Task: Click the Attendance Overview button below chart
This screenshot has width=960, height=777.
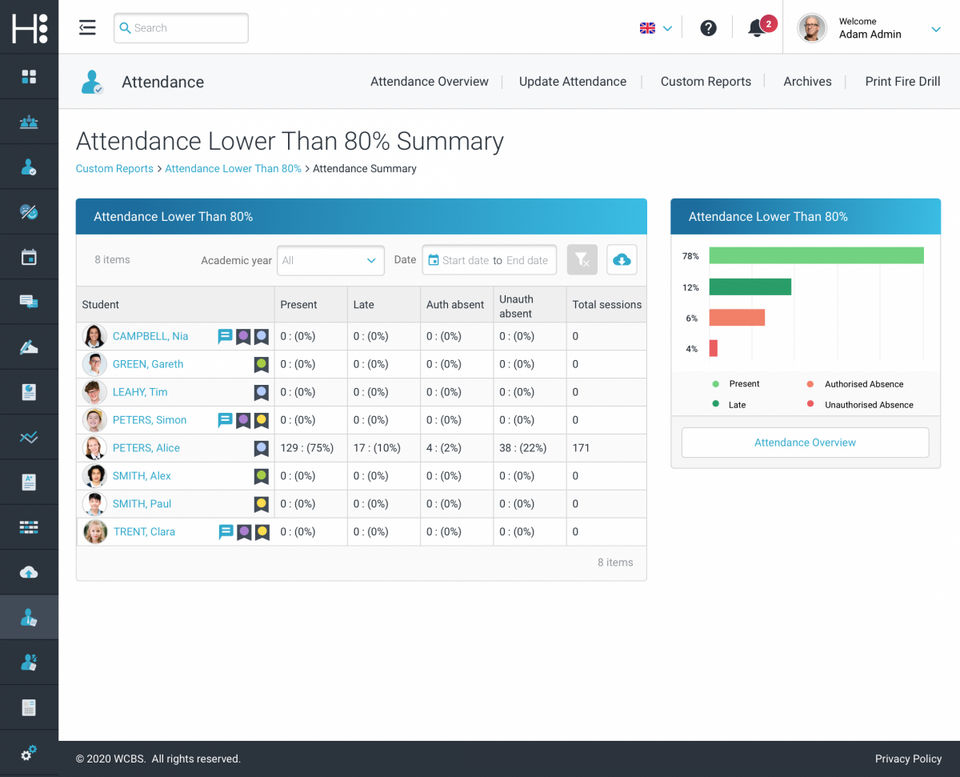Action: click(805, 442)
